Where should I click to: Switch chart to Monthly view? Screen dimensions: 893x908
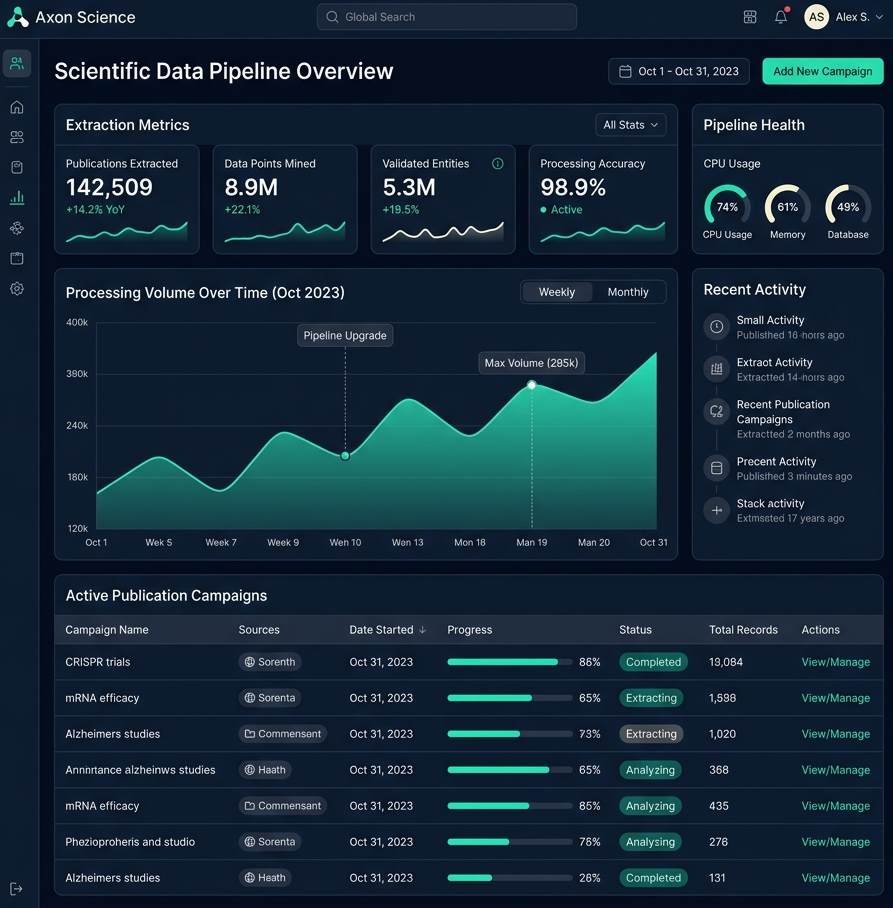click(x=628, y=292)
